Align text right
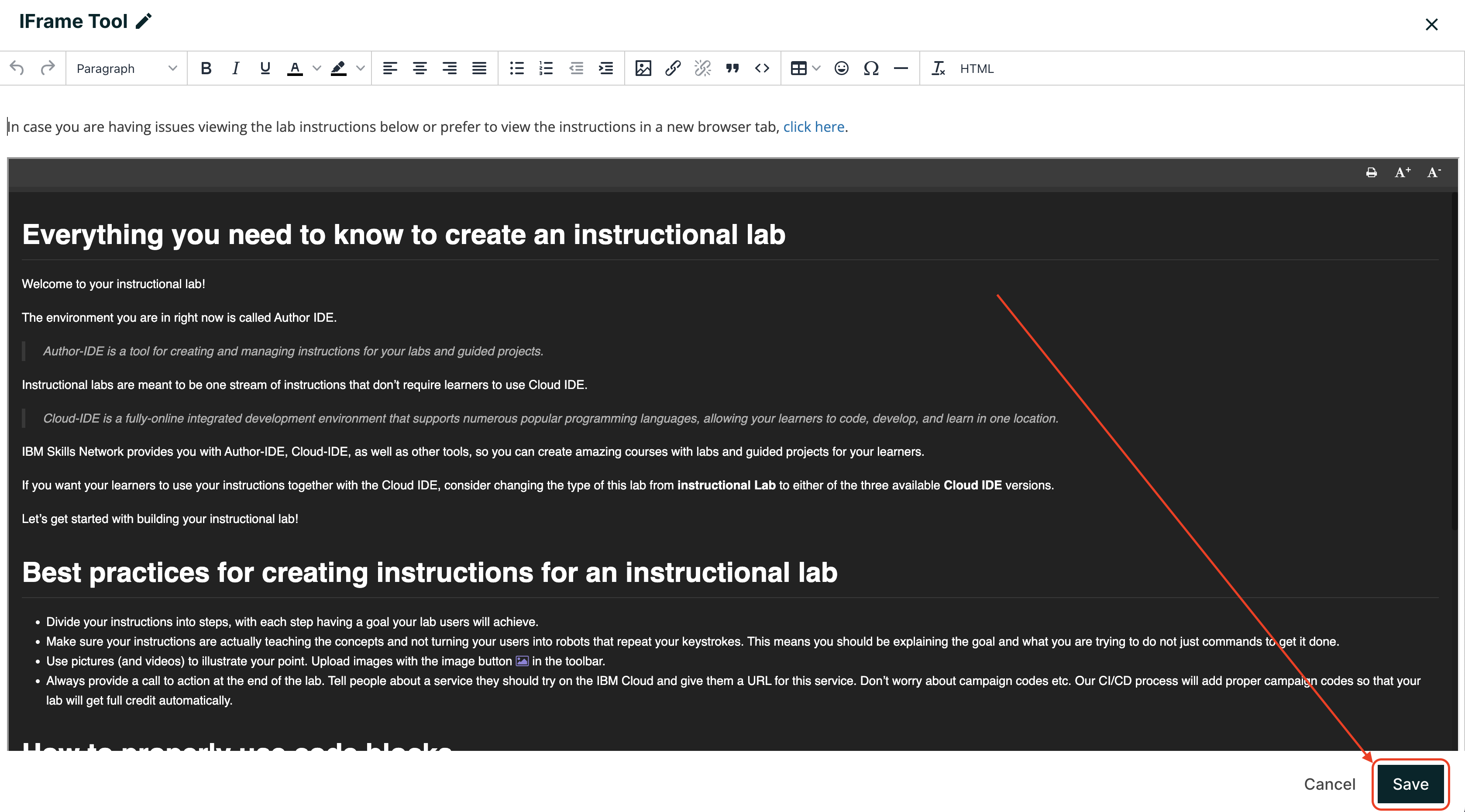This screenshot has width=1465, height=812. click(449, 68)
